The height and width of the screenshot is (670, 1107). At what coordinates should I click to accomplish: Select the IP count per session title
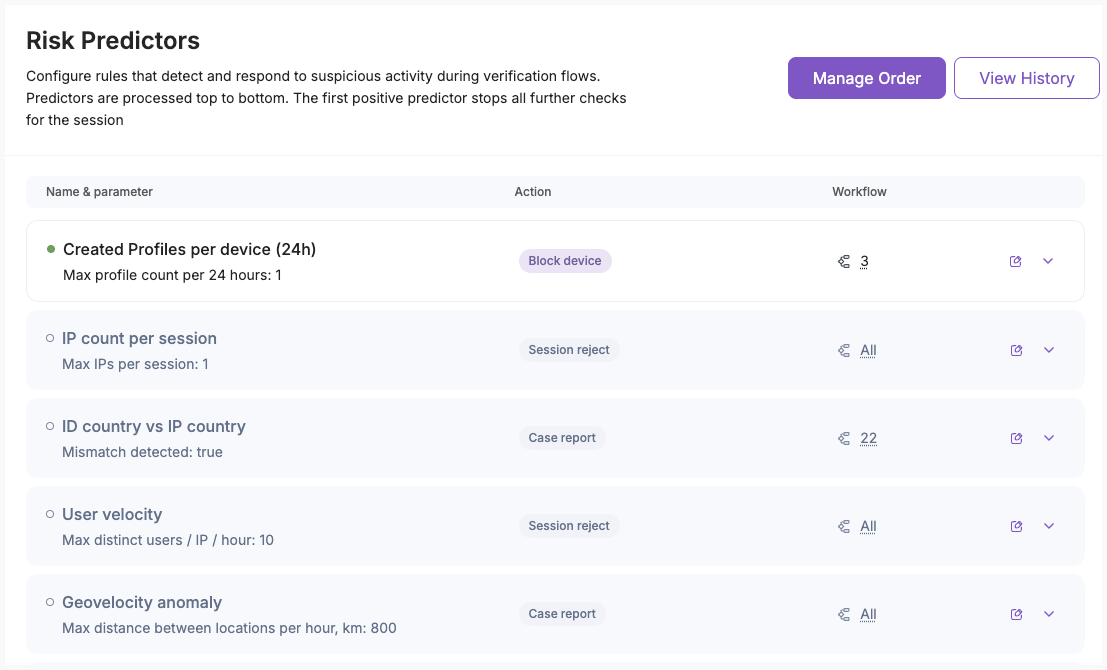139,338
